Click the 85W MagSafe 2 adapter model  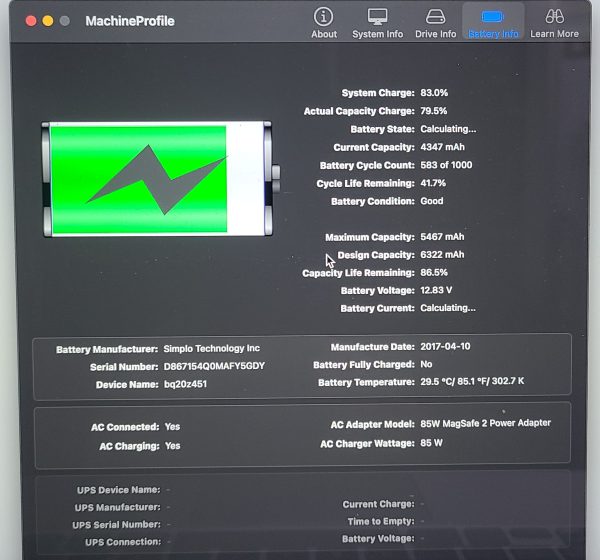click(x=485, y=423)
